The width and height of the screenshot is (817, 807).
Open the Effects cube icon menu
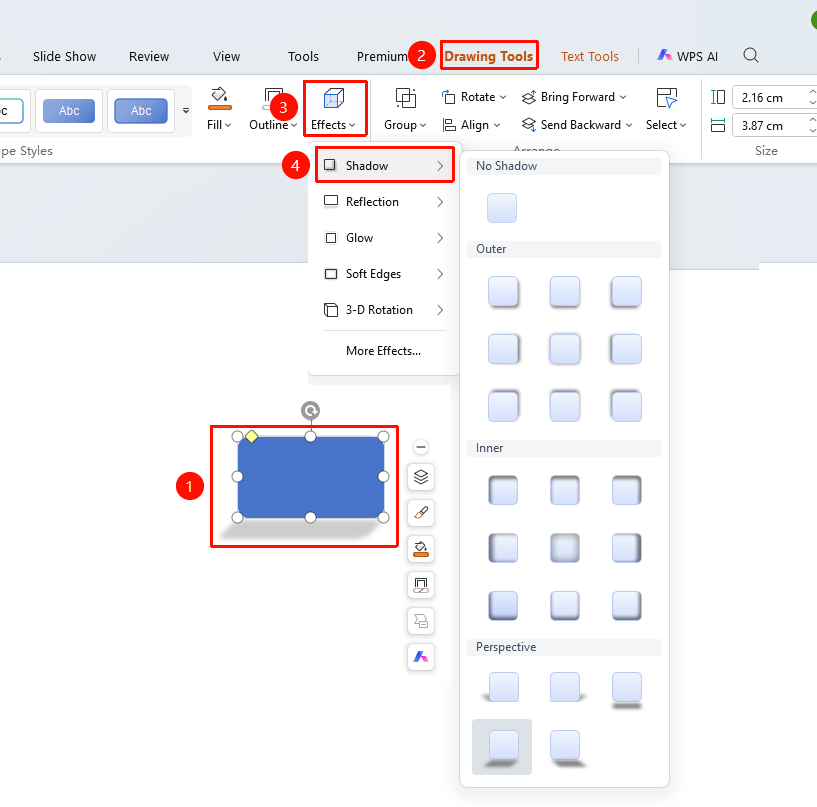coord(333,98)
